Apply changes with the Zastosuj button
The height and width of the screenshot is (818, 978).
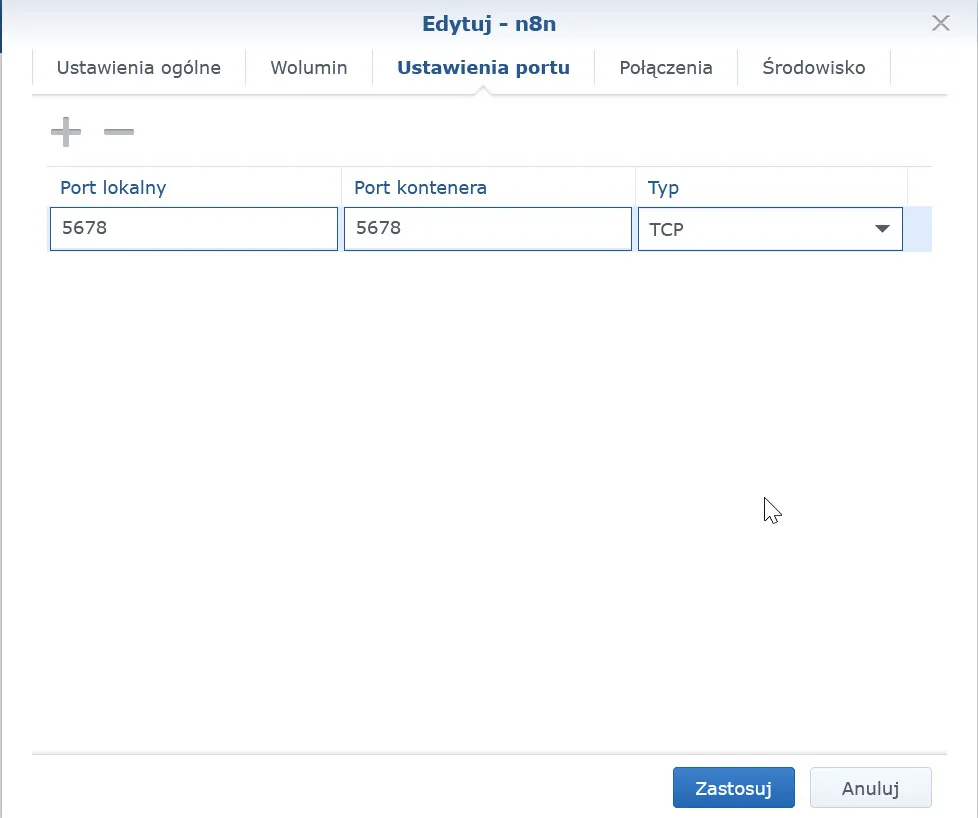733,788
